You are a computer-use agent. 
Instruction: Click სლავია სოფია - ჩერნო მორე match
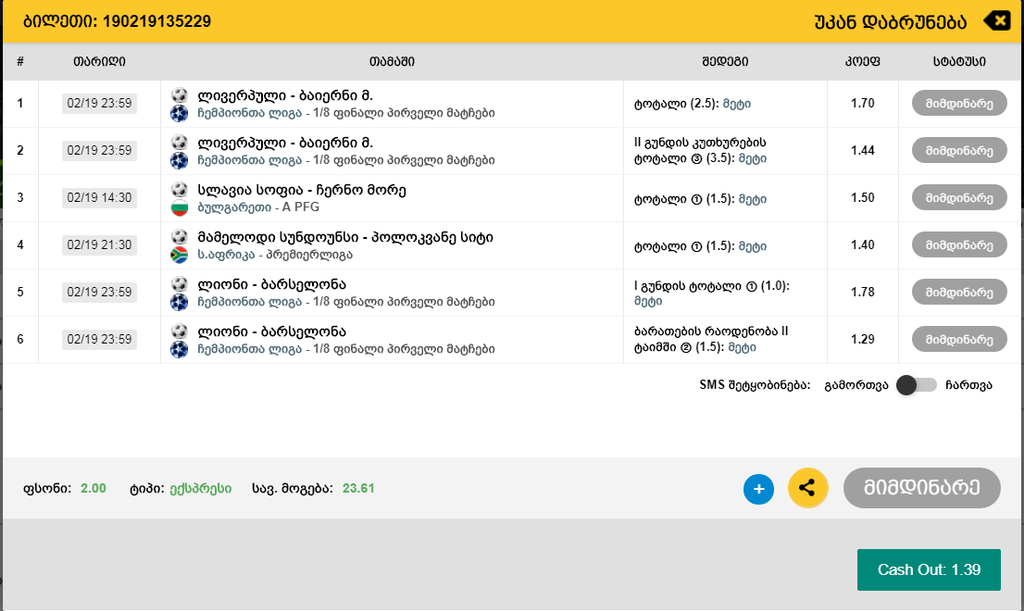pyautogui.click(x=302, y=190)
